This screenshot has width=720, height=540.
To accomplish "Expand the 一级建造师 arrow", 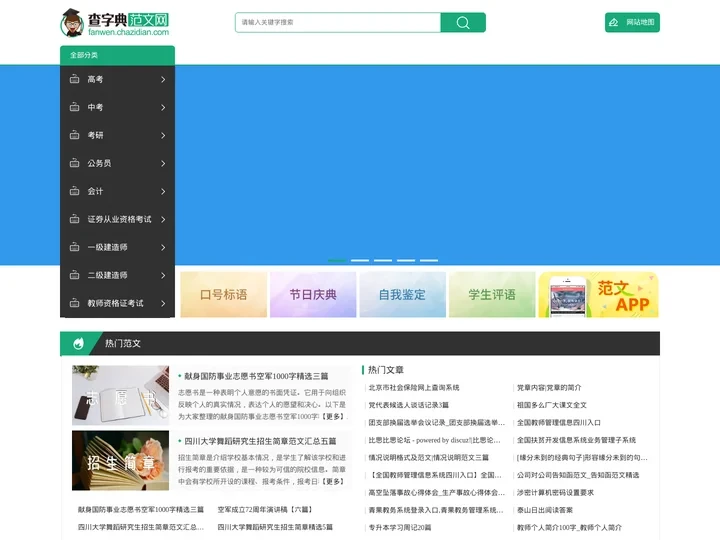I will click(x=163, y=248).
